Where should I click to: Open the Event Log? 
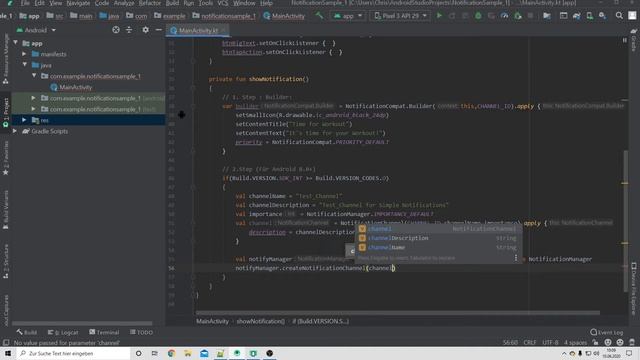tap(607, 332)
